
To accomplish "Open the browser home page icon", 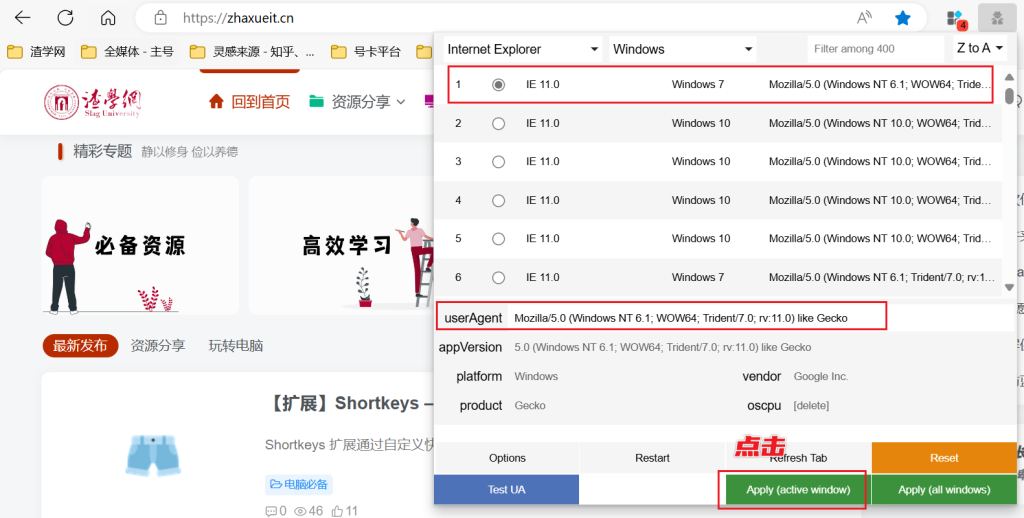I will click(x=108, y=18).
